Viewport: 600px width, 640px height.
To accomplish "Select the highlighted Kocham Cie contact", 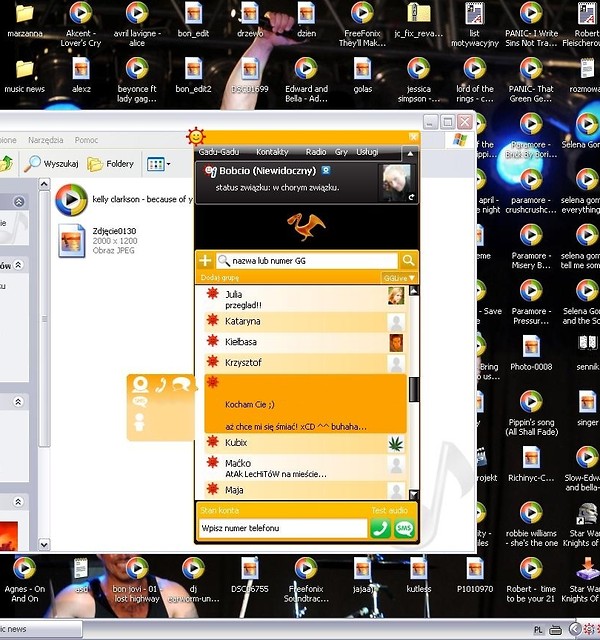I will (305, 404).
